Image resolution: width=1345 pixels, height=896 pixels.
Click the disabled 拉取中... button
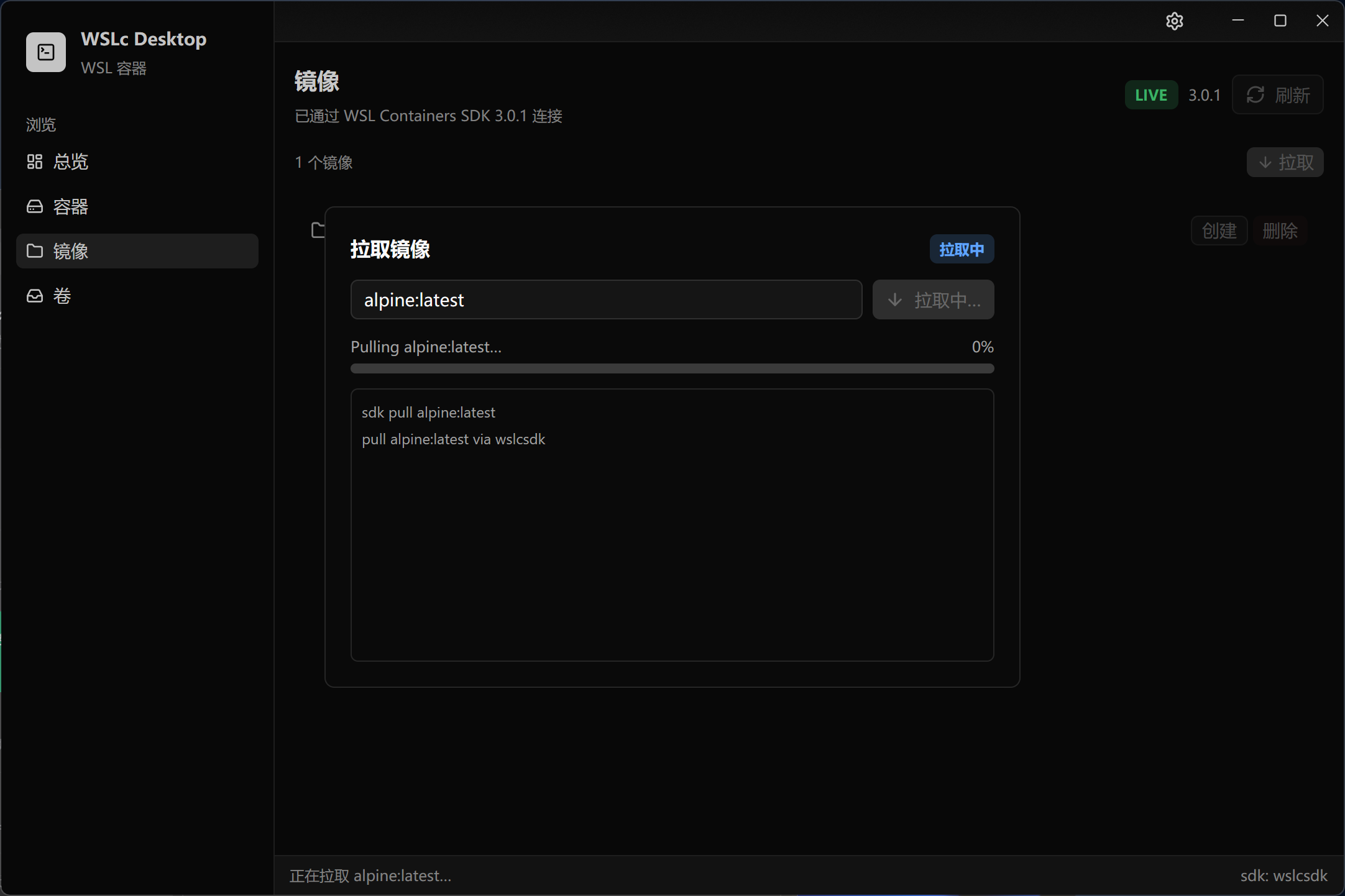point(933,299)
